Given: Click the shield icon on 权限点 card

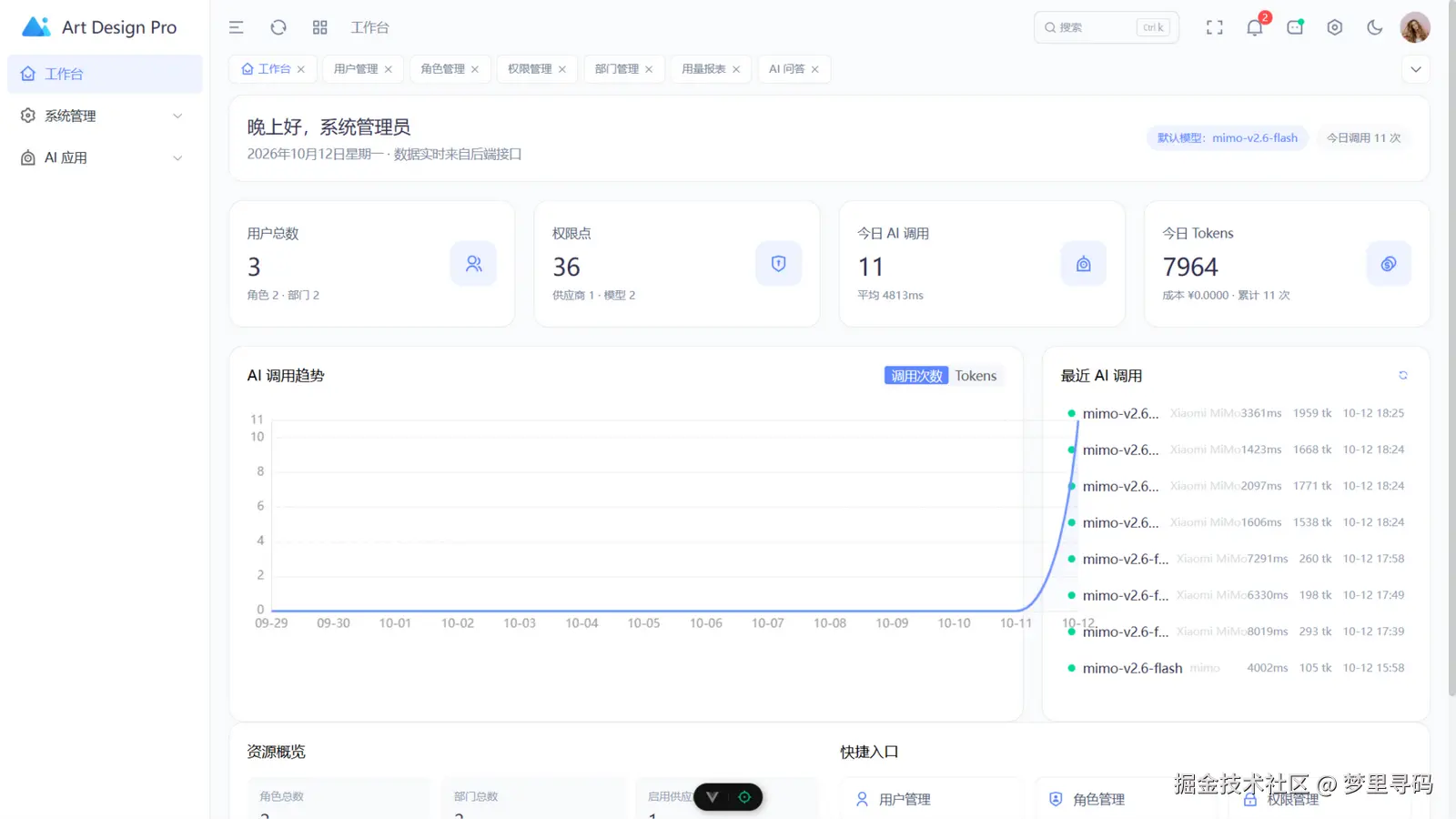Looking at the screenshot, I should click(x=778, y=264).
